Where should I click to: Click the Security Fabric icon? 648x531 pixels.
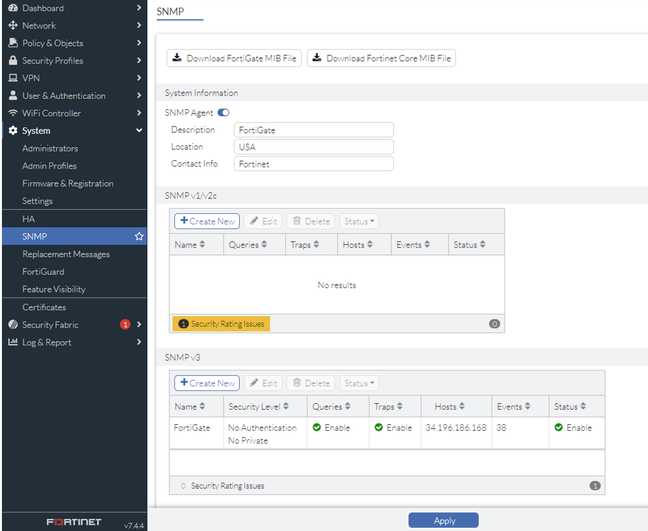[x=13, y=324]
